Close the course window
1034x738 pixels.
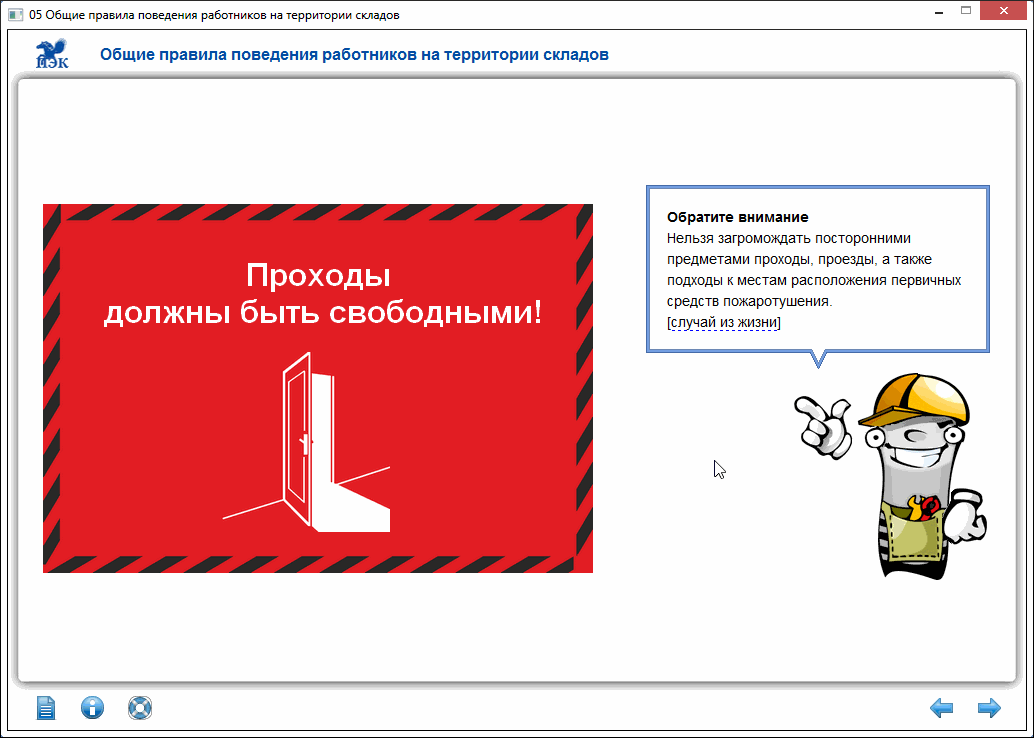point(1004,11)
